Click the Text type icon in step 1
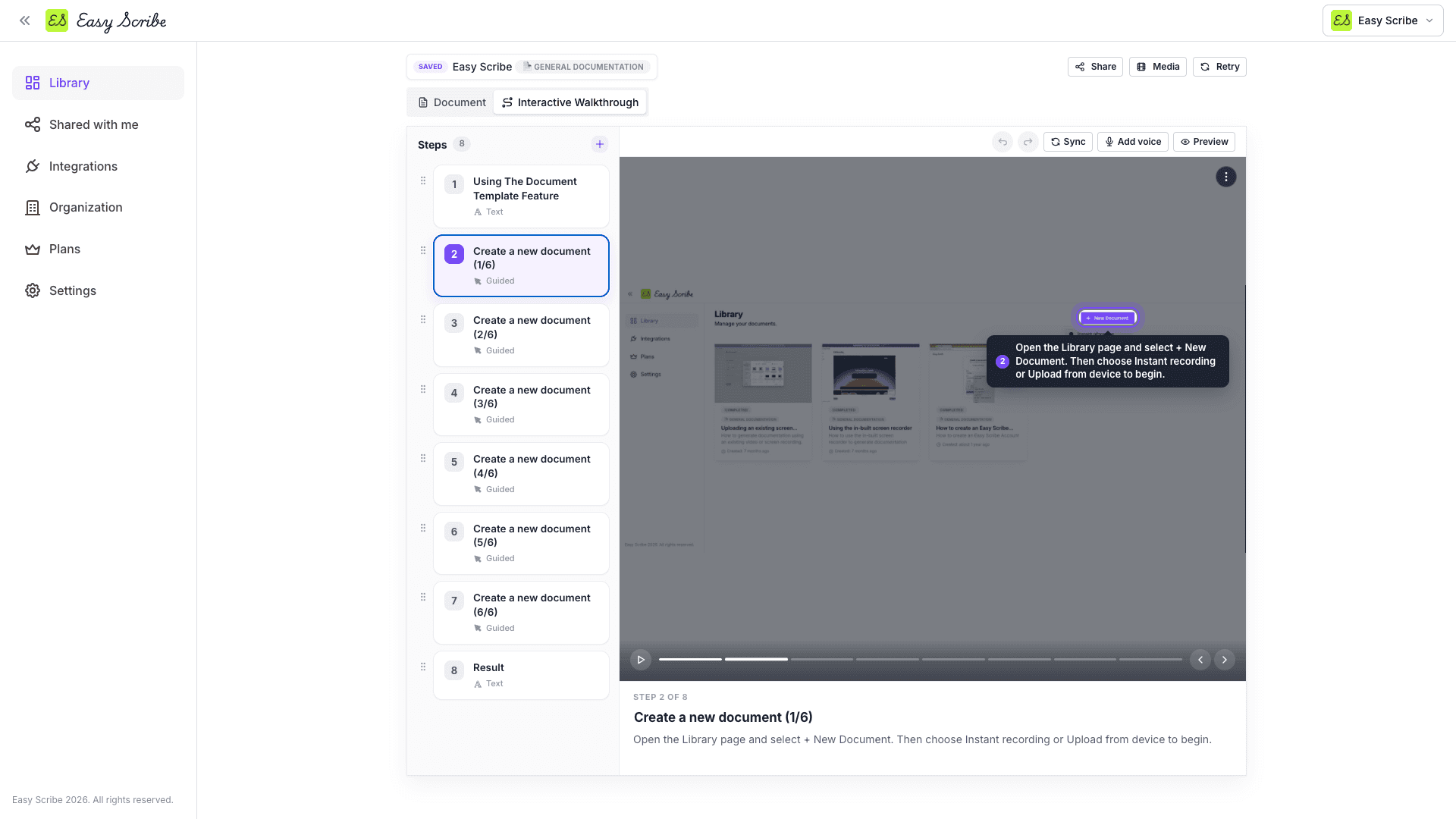 click(x=478, y=212)
